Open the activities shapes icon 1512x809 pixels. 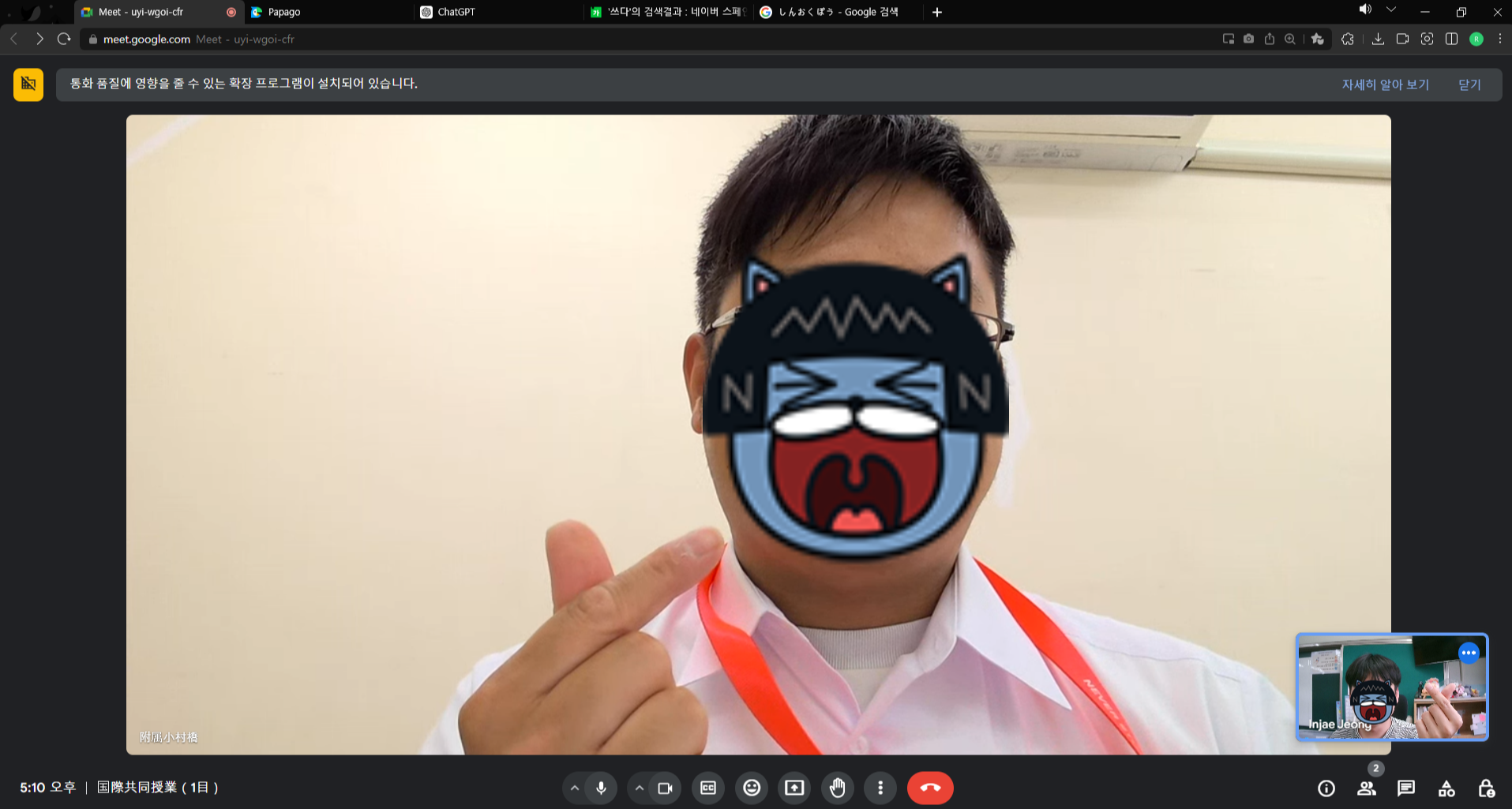coord(1446,788)
